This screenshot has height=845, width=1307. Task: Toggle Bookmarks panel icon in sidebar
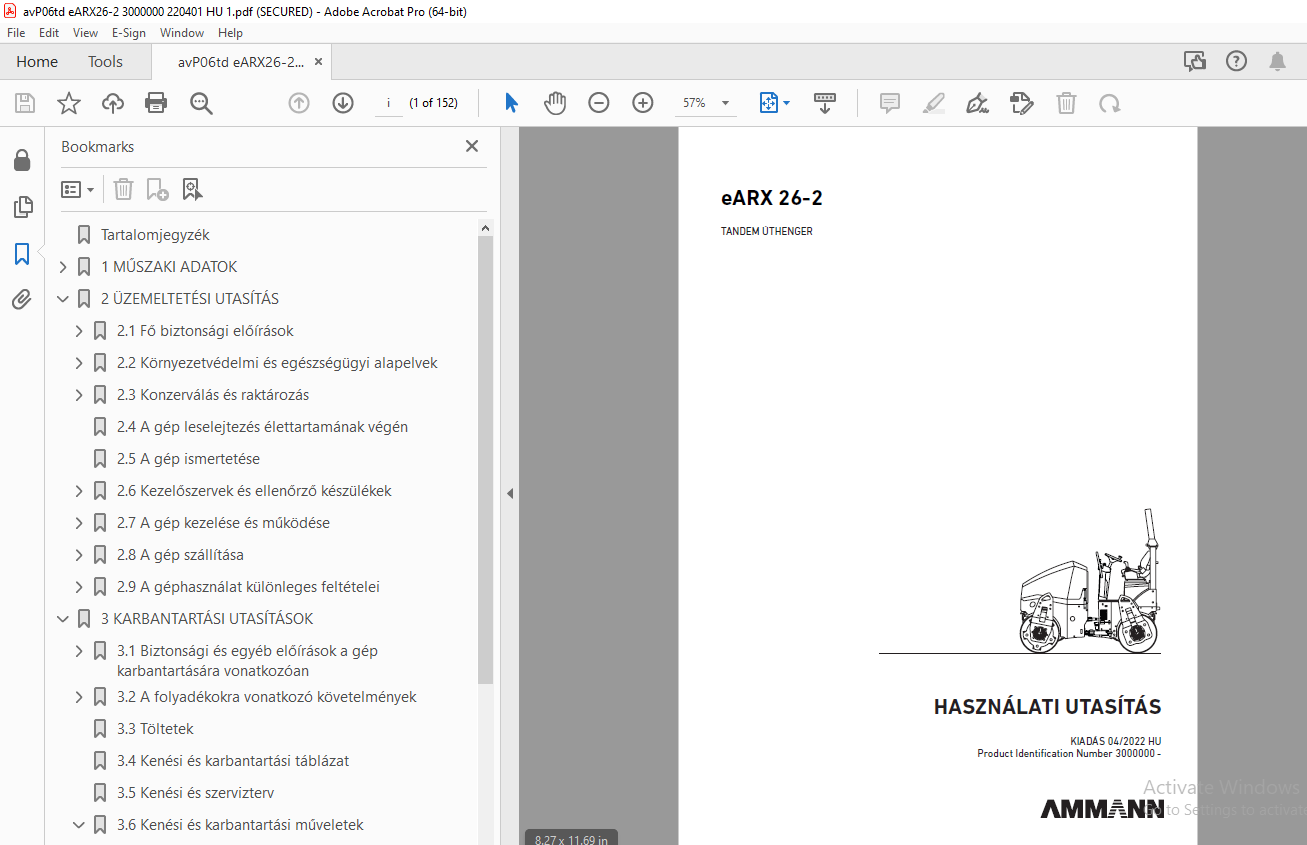pyautogui.click(x=22, y=254)
